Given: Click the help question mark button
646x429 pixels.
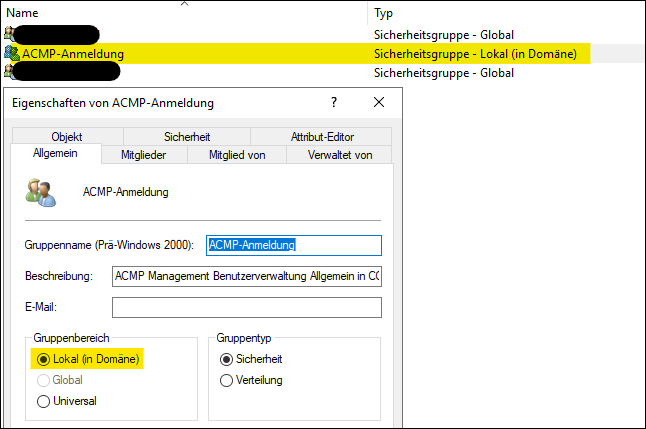Looking at the screenshot, I should (x=334, y=102).
